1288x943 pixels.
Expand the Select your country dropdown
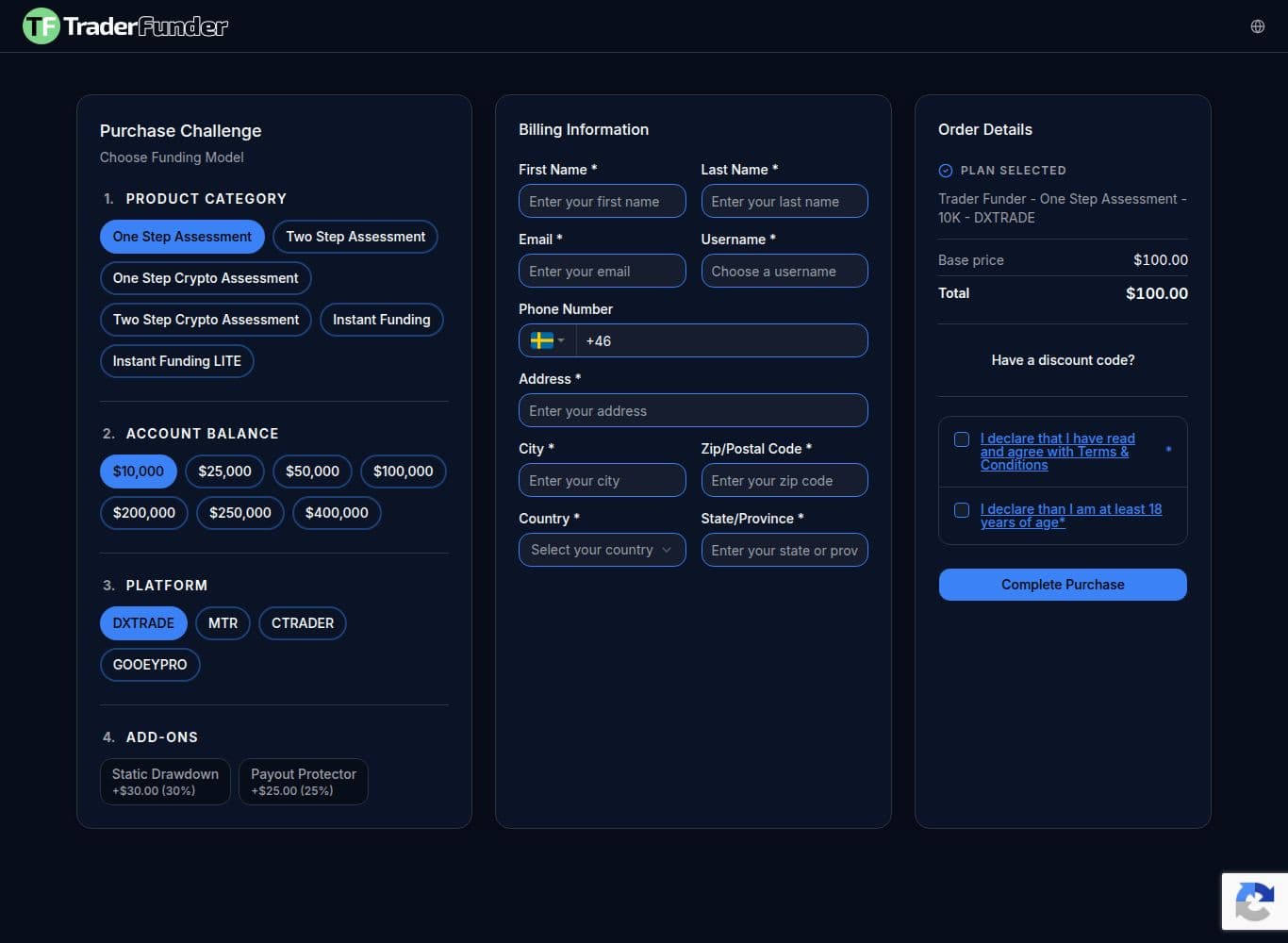coord(602,550)
